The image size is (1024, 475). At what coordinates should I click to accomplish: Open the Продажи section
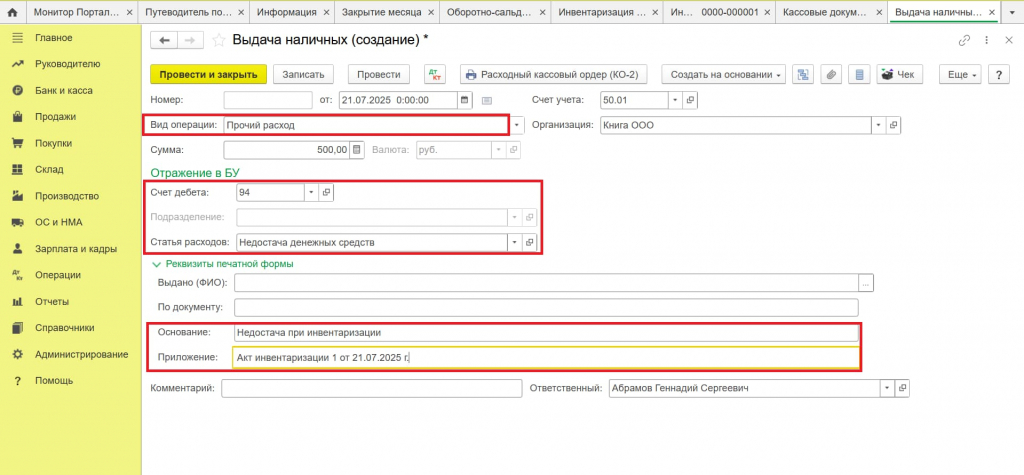point(56,117)
